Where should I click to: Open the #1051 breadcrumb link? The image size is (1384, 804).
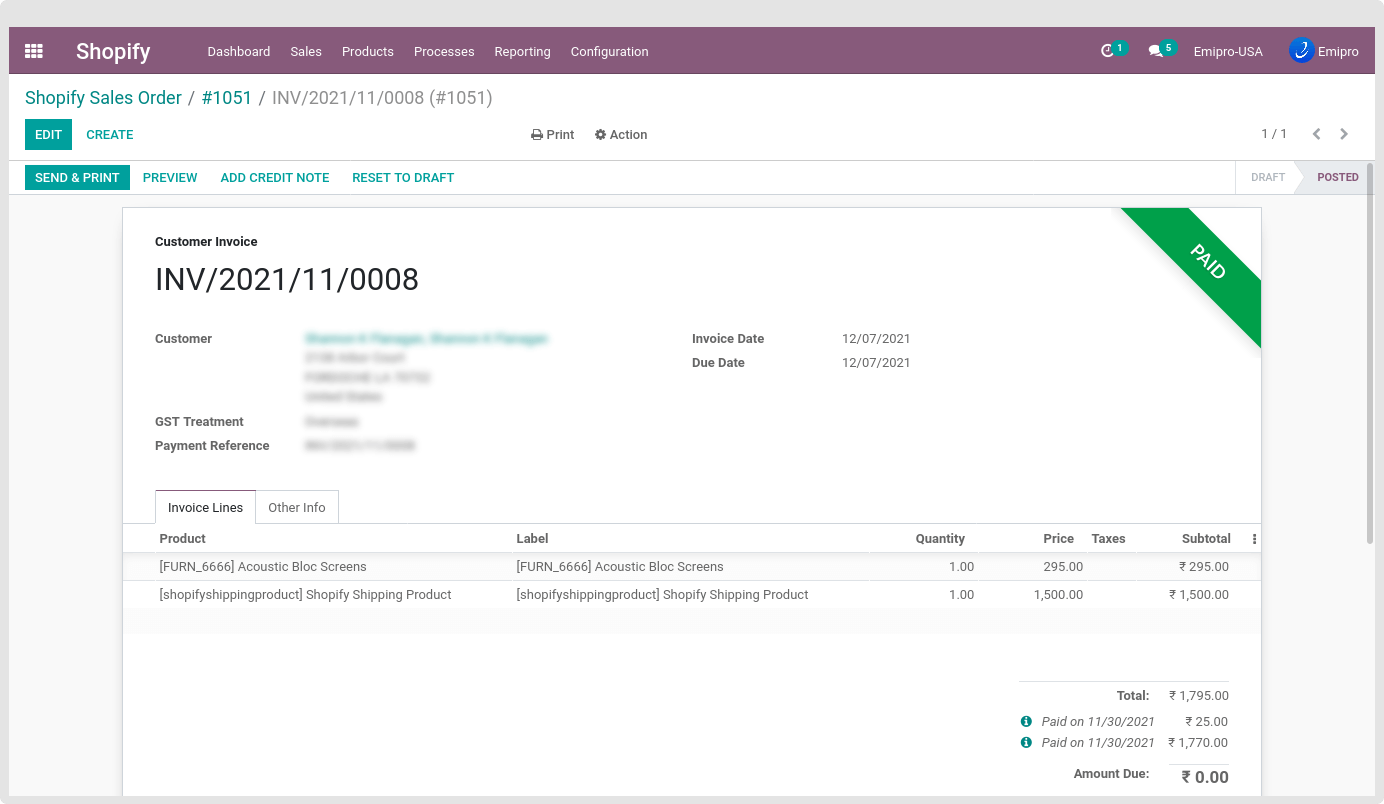tap(227, 98)
